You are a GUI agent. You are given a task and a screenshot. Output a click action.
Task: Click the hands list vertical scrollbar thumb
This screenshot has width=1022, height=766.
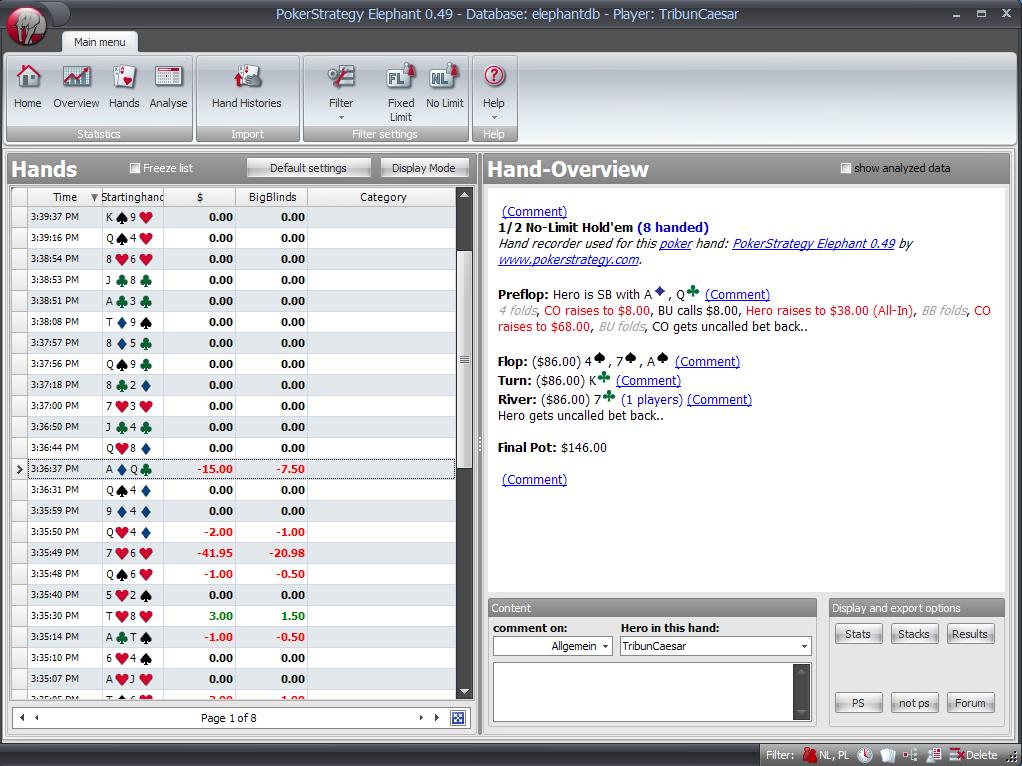coord(464,359)
